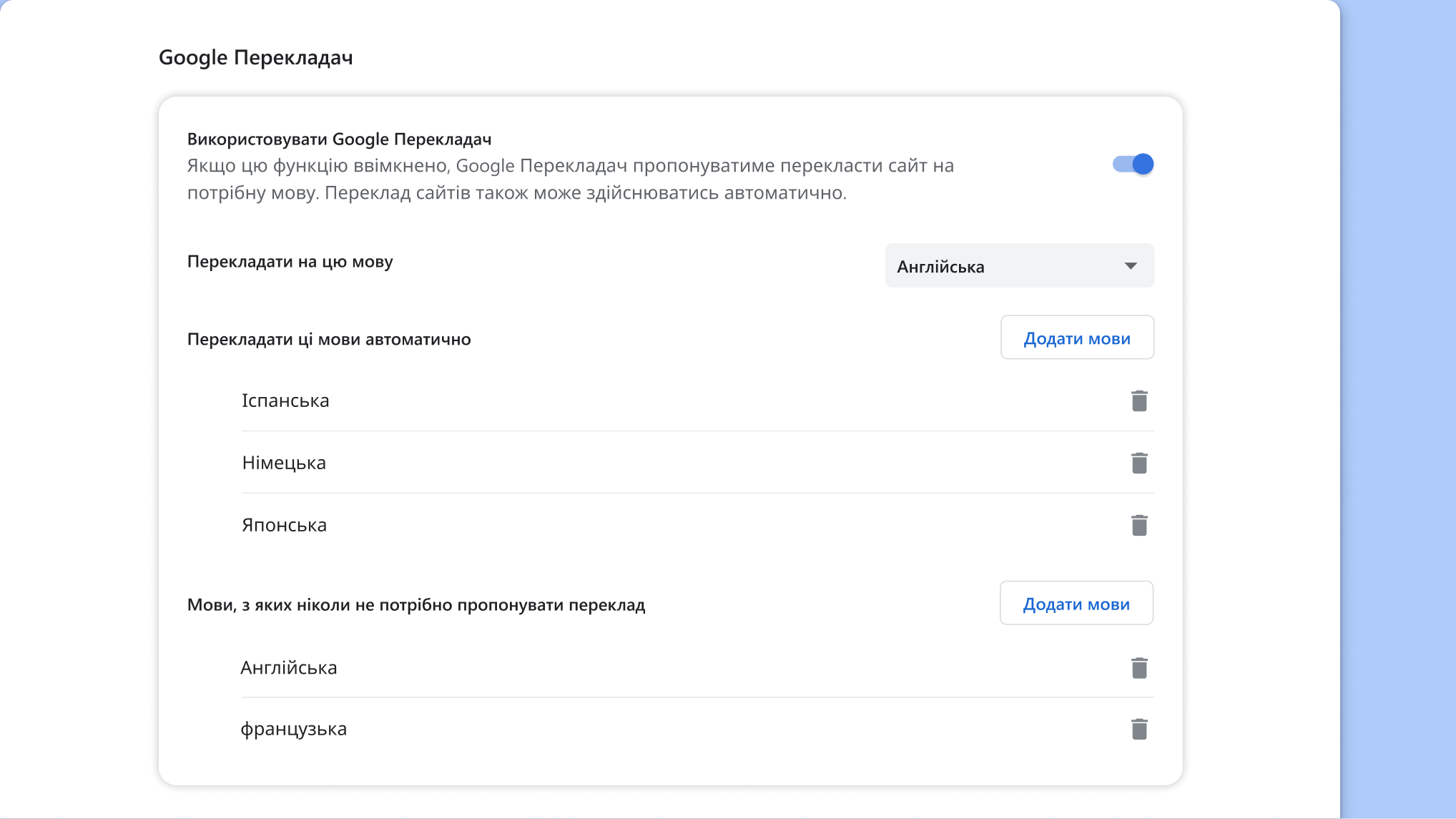Remove французька from never-translate list
Screen dimensions: 1456x819
[x=1139, y=729]
